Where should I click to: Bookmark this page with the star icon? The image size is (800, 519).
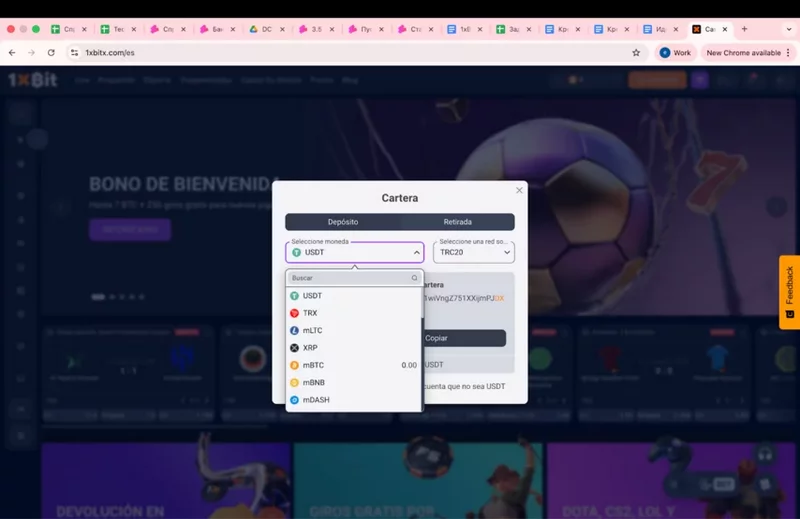point(636,52)
